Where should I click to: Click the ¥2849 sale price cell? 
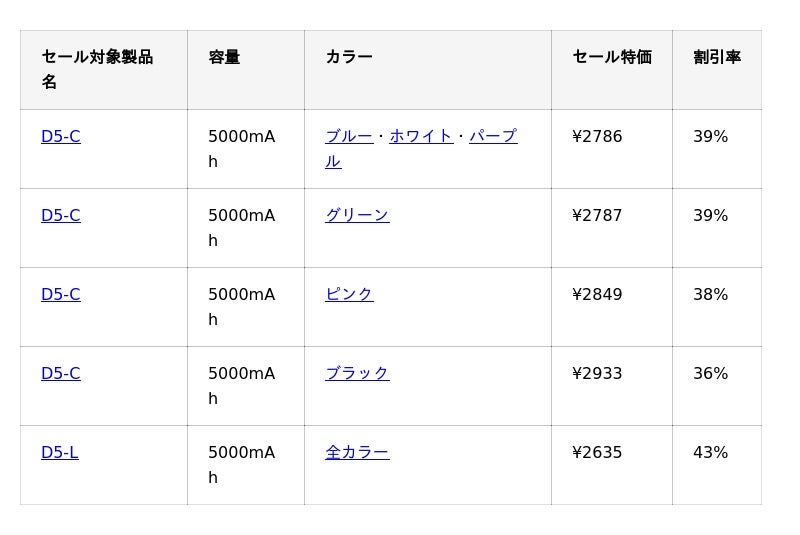coord(597,295)
